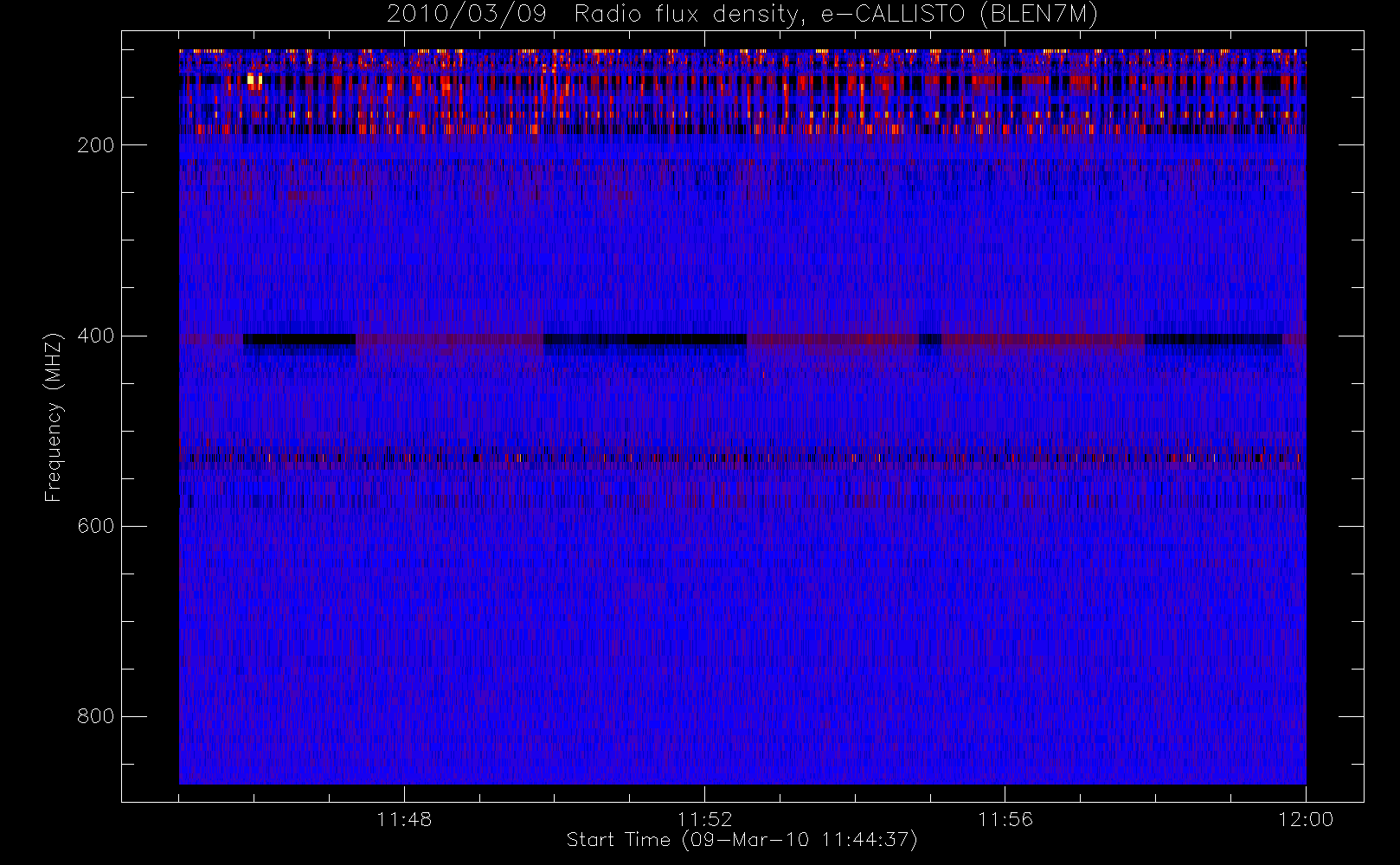Select the 400 frequency axis label
Screen dimensions: 1400x865
[95, 336]
